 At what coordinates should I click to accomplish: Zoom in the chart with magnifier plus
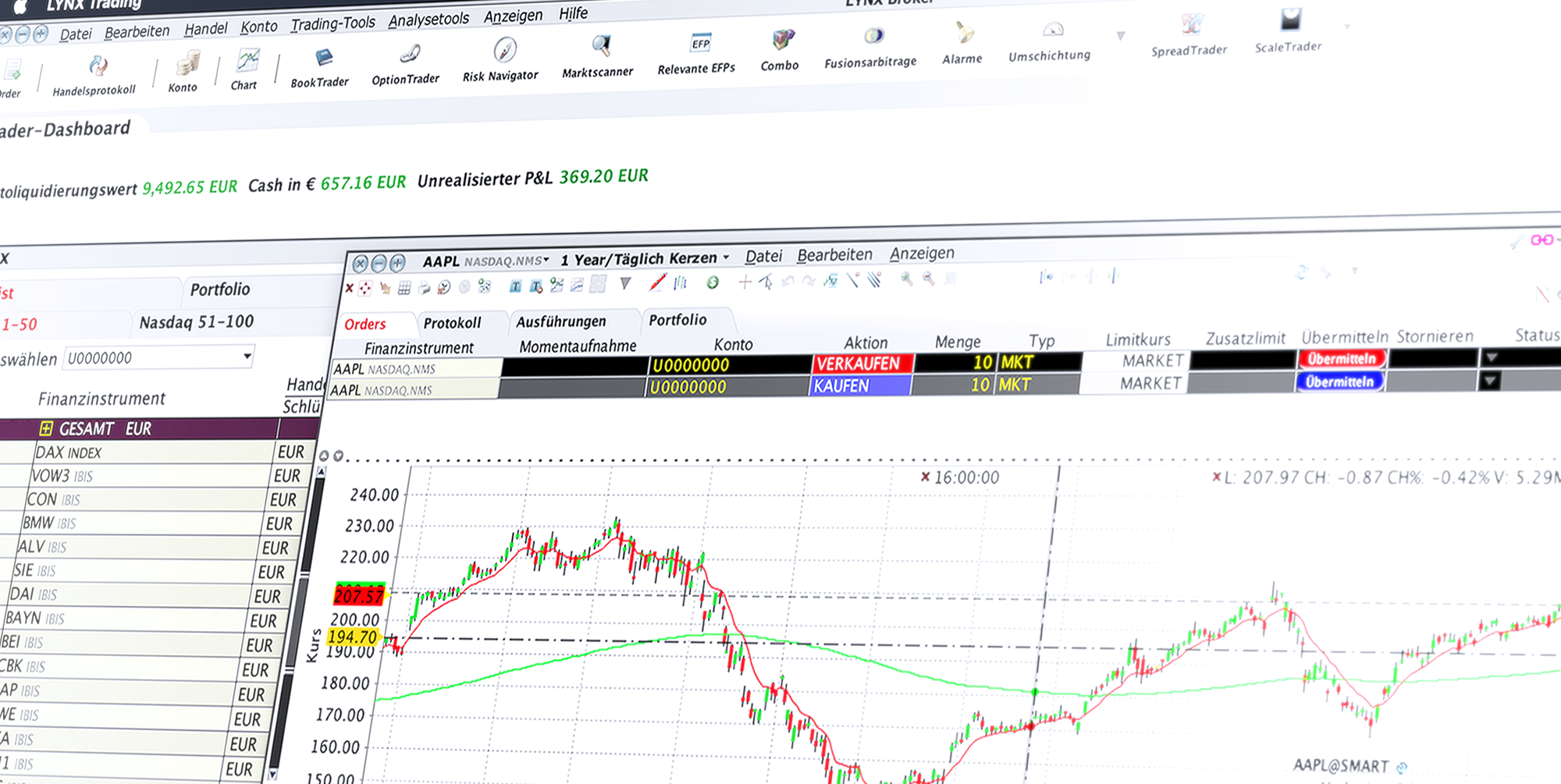click(906, 278)
